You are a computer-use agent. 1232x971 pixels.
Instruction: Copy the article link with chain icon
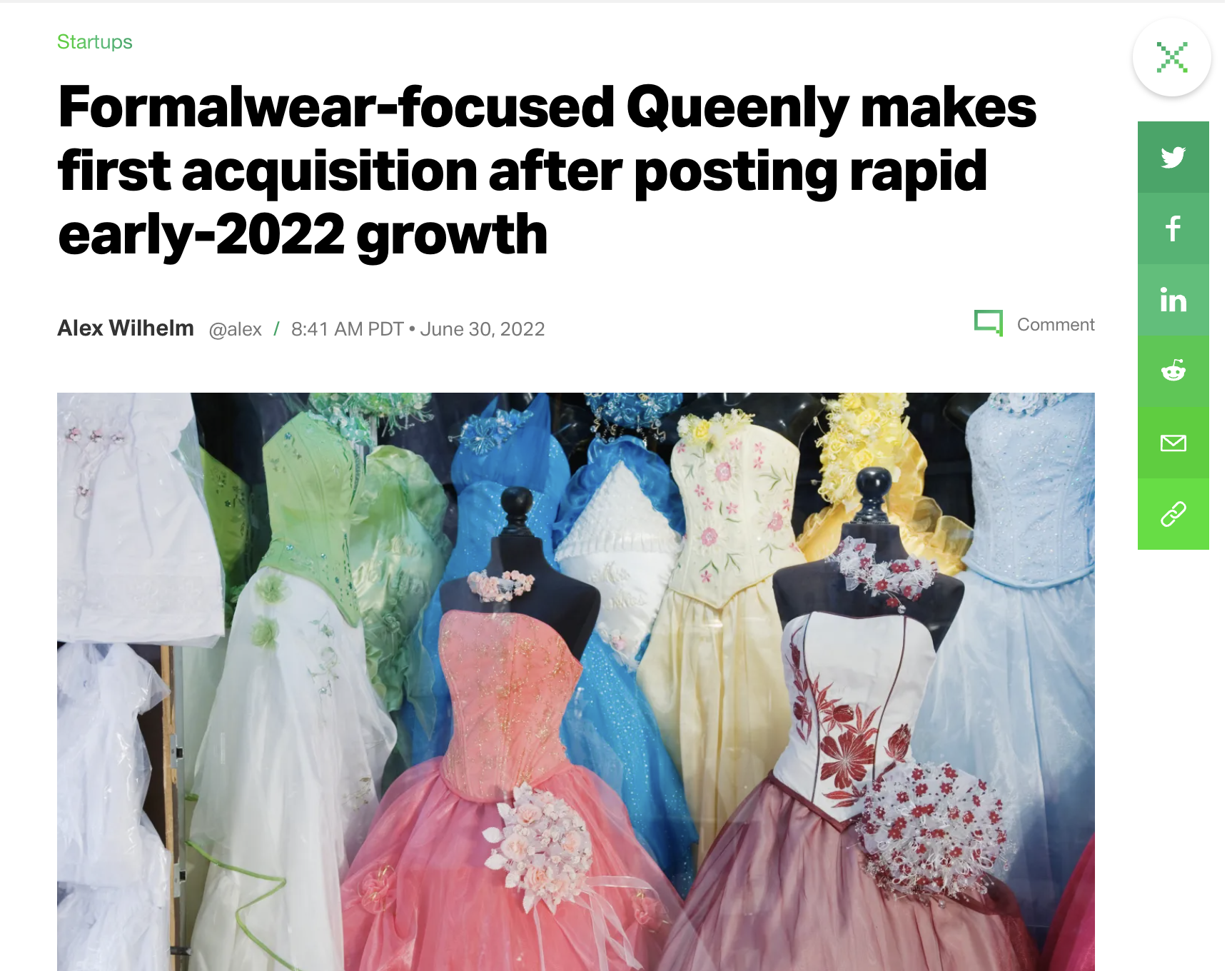(x=1173, y=514)
